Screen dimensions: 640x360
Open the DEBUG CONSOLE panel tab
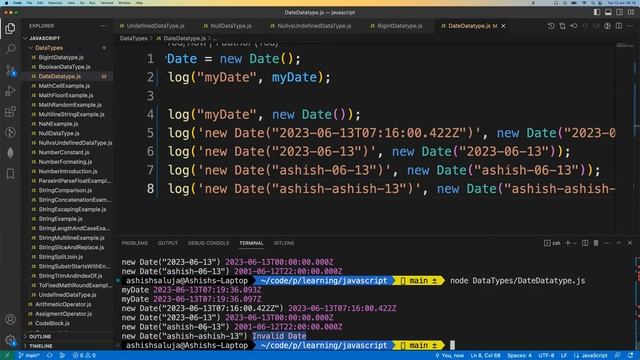[x=208, y=243]
